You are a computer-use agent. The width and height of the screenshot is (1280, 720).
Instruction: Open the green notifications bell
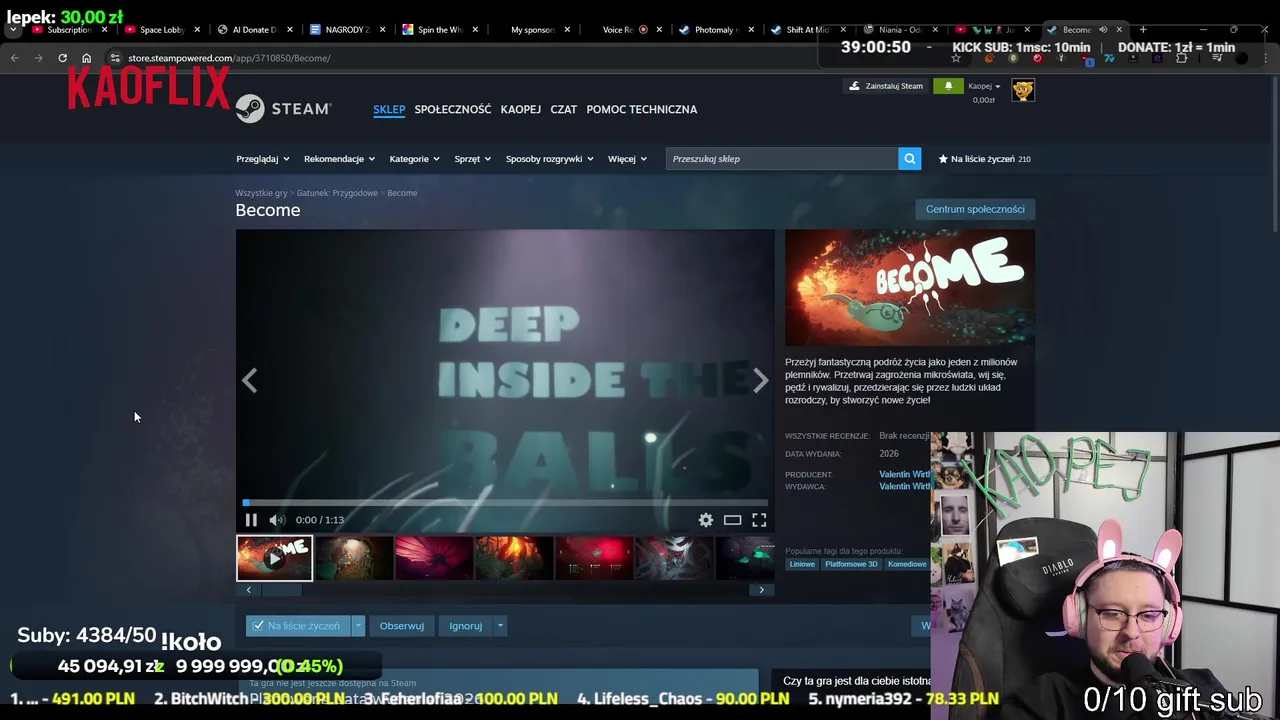coord(948,86)
